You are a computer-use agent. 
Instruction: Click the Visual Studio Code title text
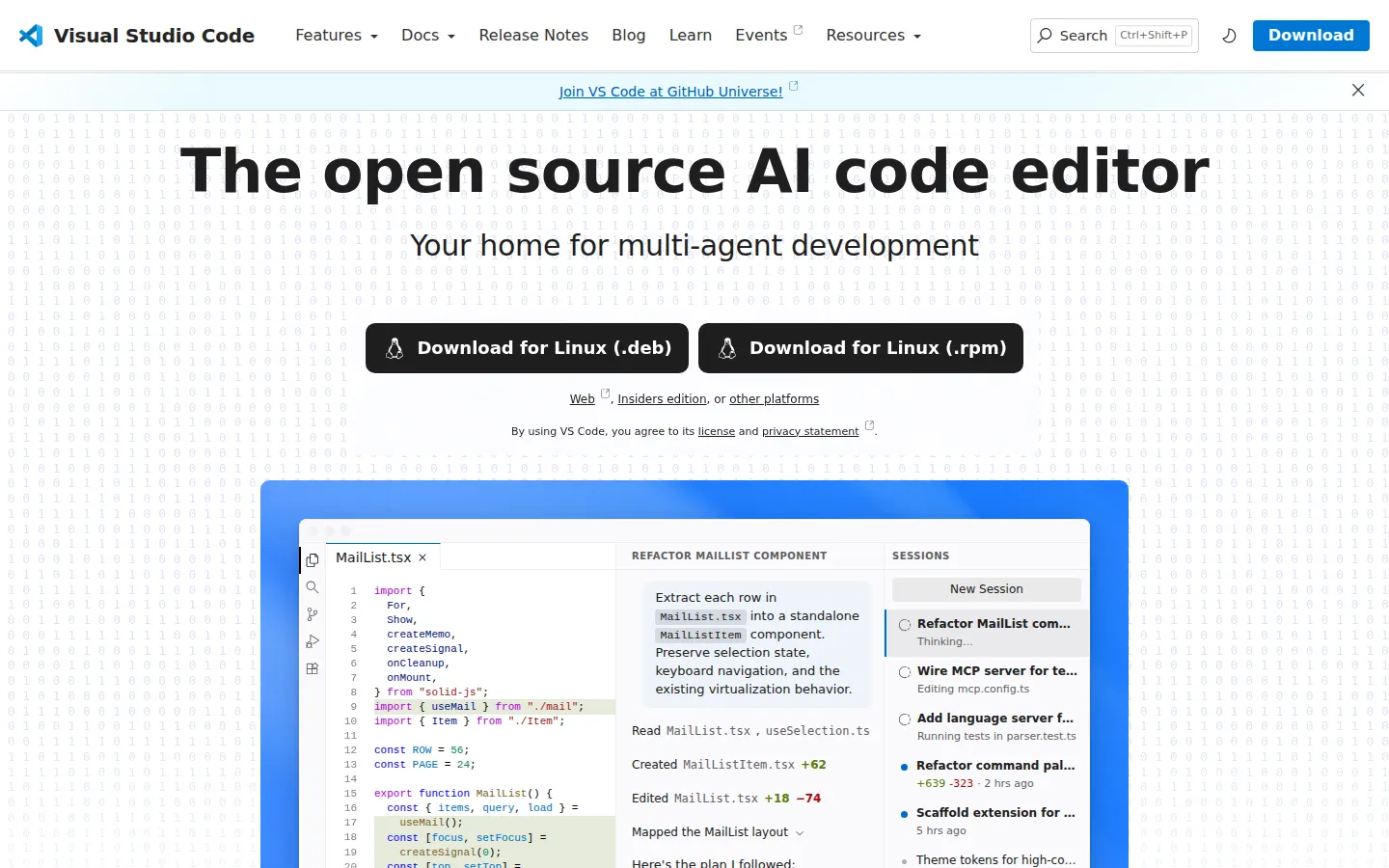(154, 36)
